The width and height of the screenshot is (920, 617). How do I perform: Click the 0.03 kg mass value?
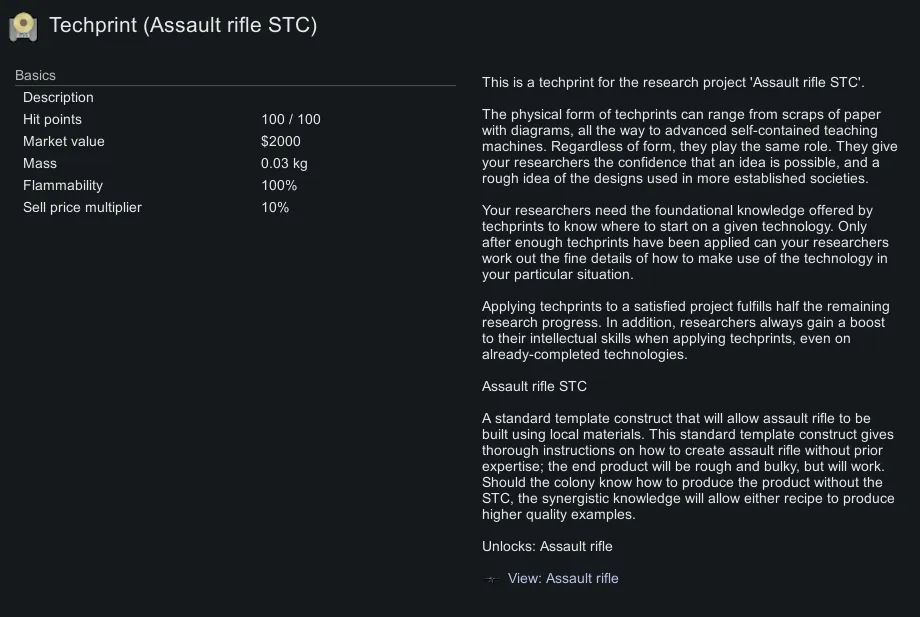point(284,163)
